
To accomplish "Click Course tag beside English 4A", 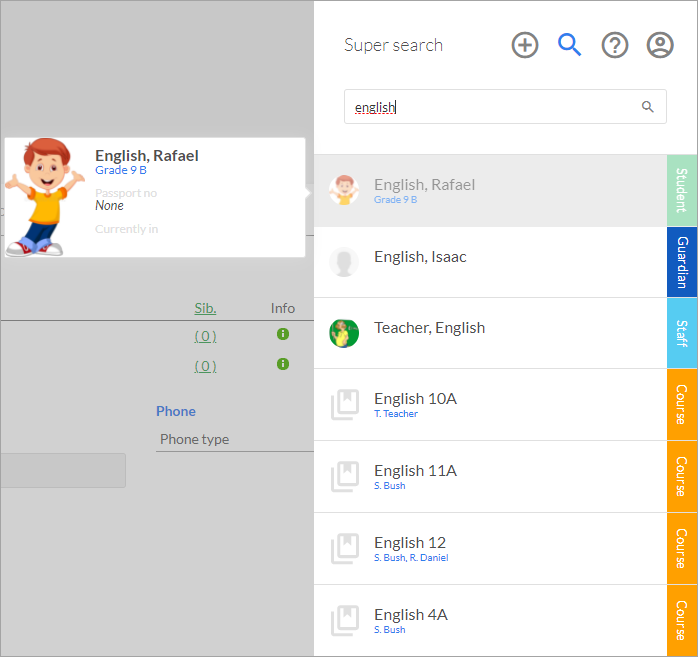I will pyautogui.click(x=682, y=621).
